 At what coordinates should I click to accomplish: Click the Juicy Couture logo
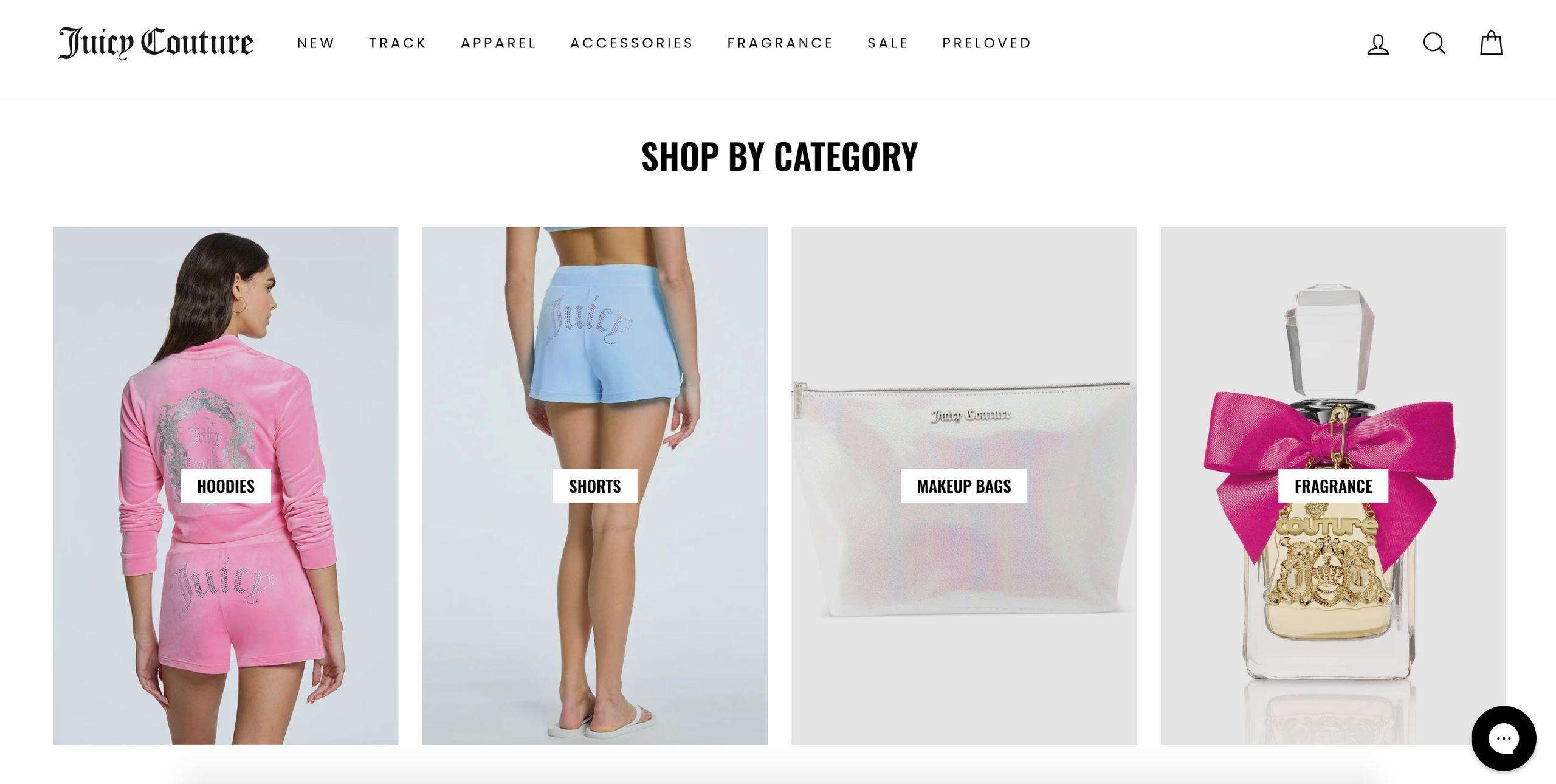coord(156,43)
